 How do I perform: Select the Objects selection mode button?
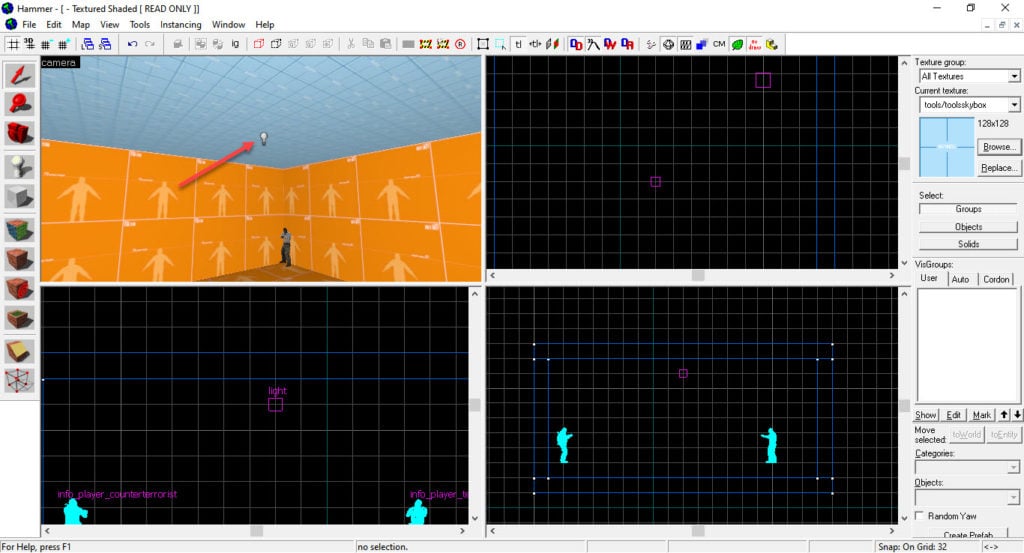(x=968, y=227)
